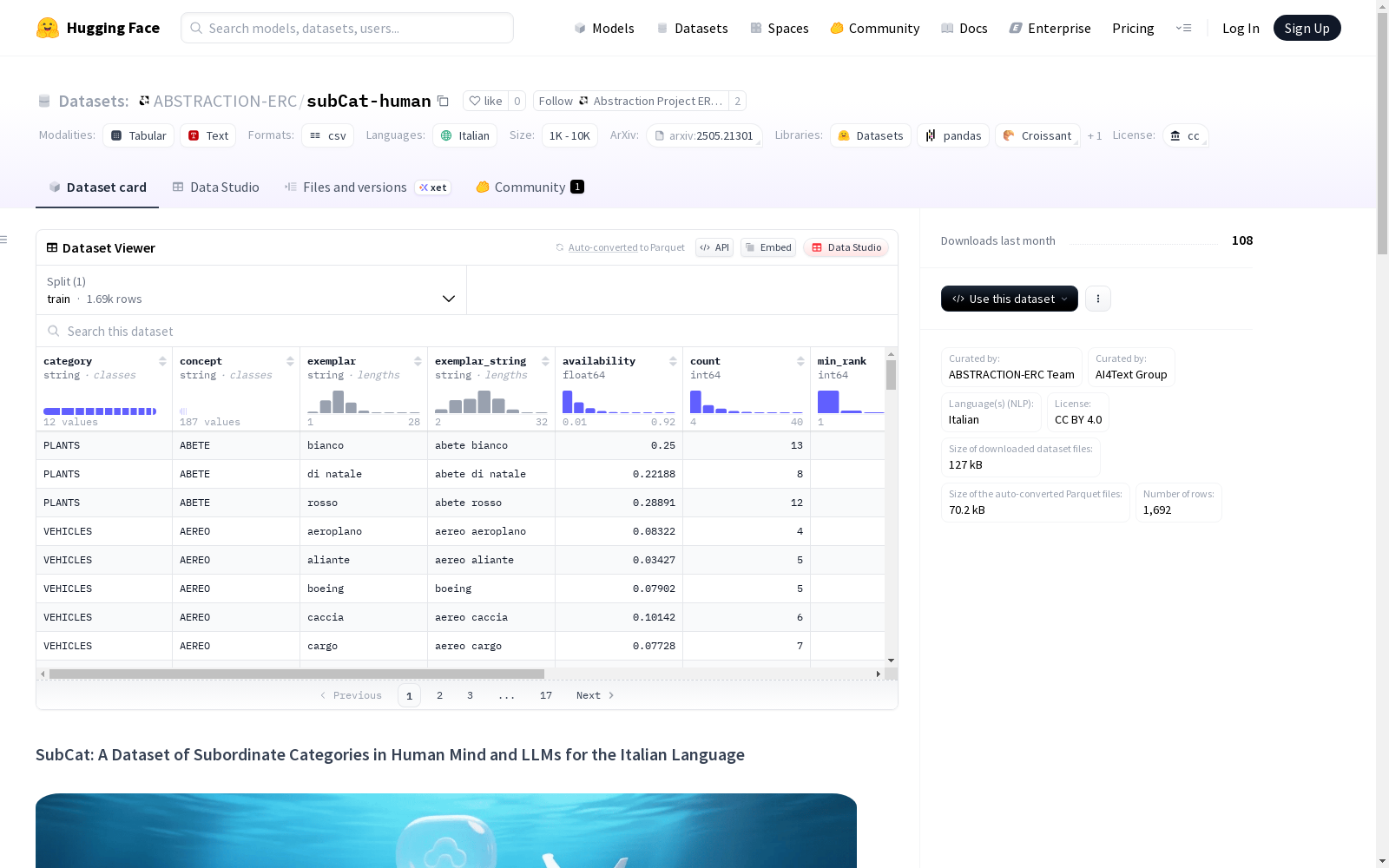This screenshot has height=868, width=1389.
Task: Open the arxiv:2505.21301 paper tag
Action: tap(704, 135)
